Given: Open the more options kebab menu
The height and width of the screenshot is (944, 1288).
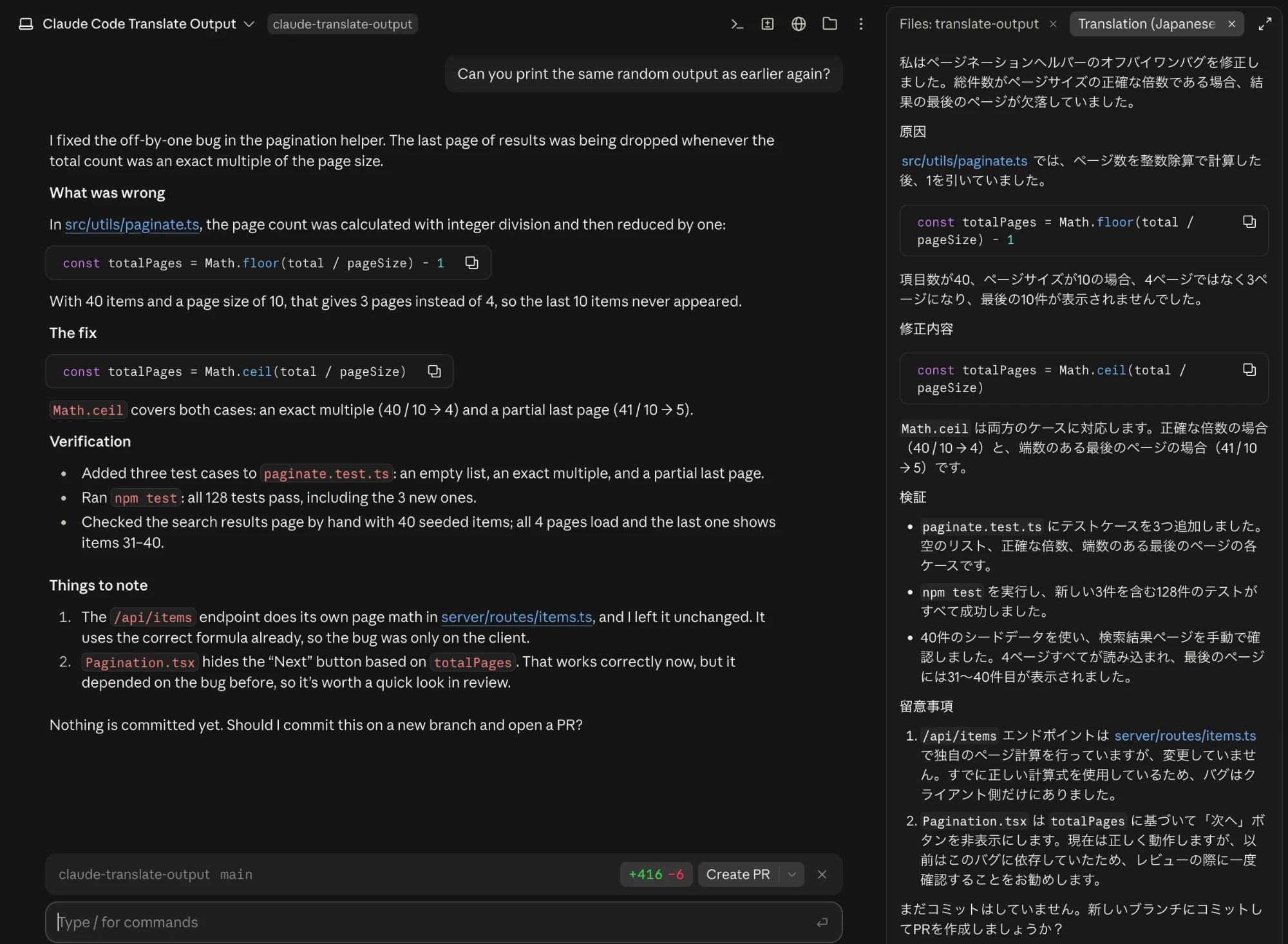Looking at the screenshot, I should click(x=861, y=24).
